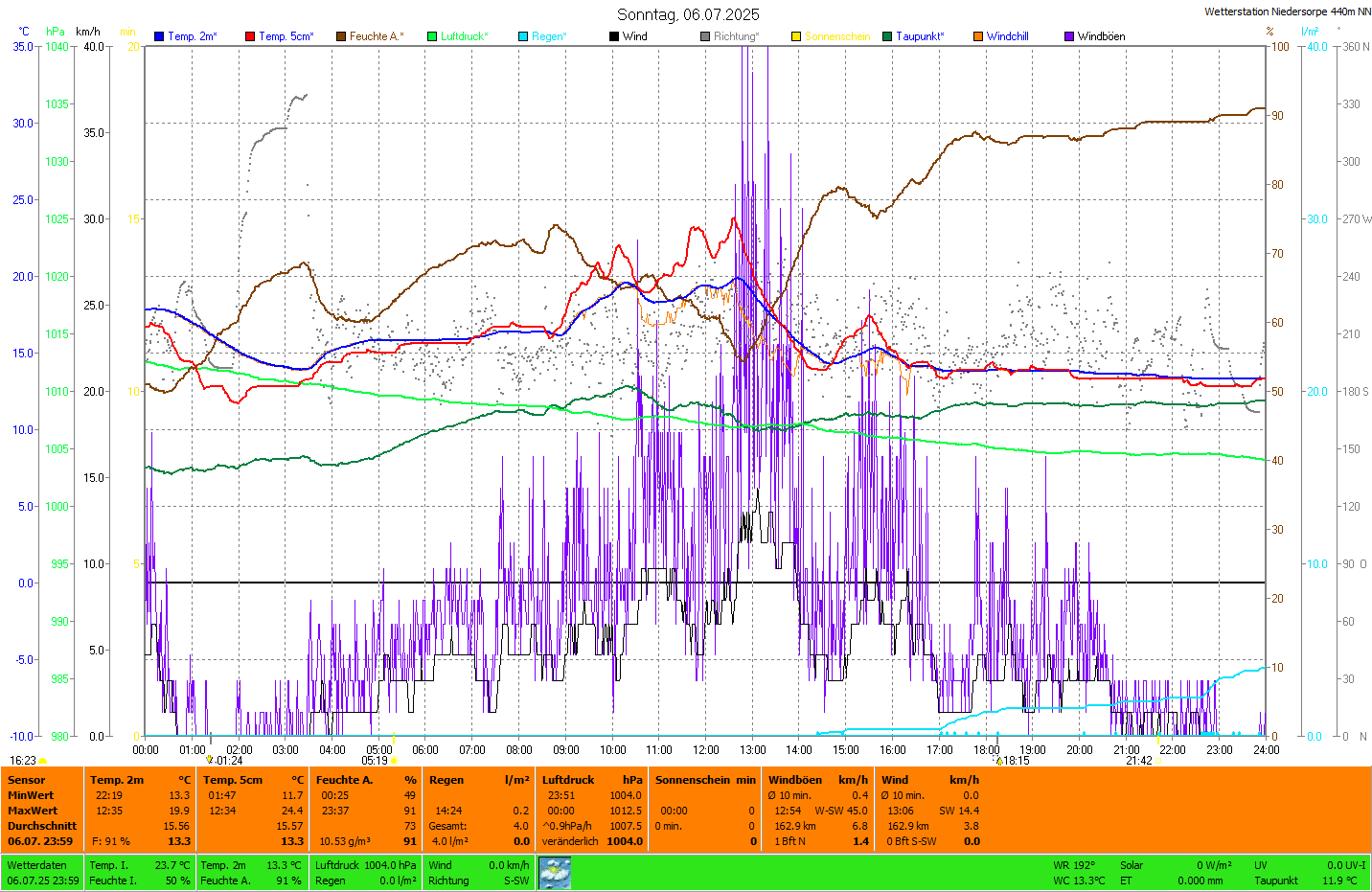Click the Windböen column header in table
1372x892 pixels.
pyautogui.click(x=795, y=780)
